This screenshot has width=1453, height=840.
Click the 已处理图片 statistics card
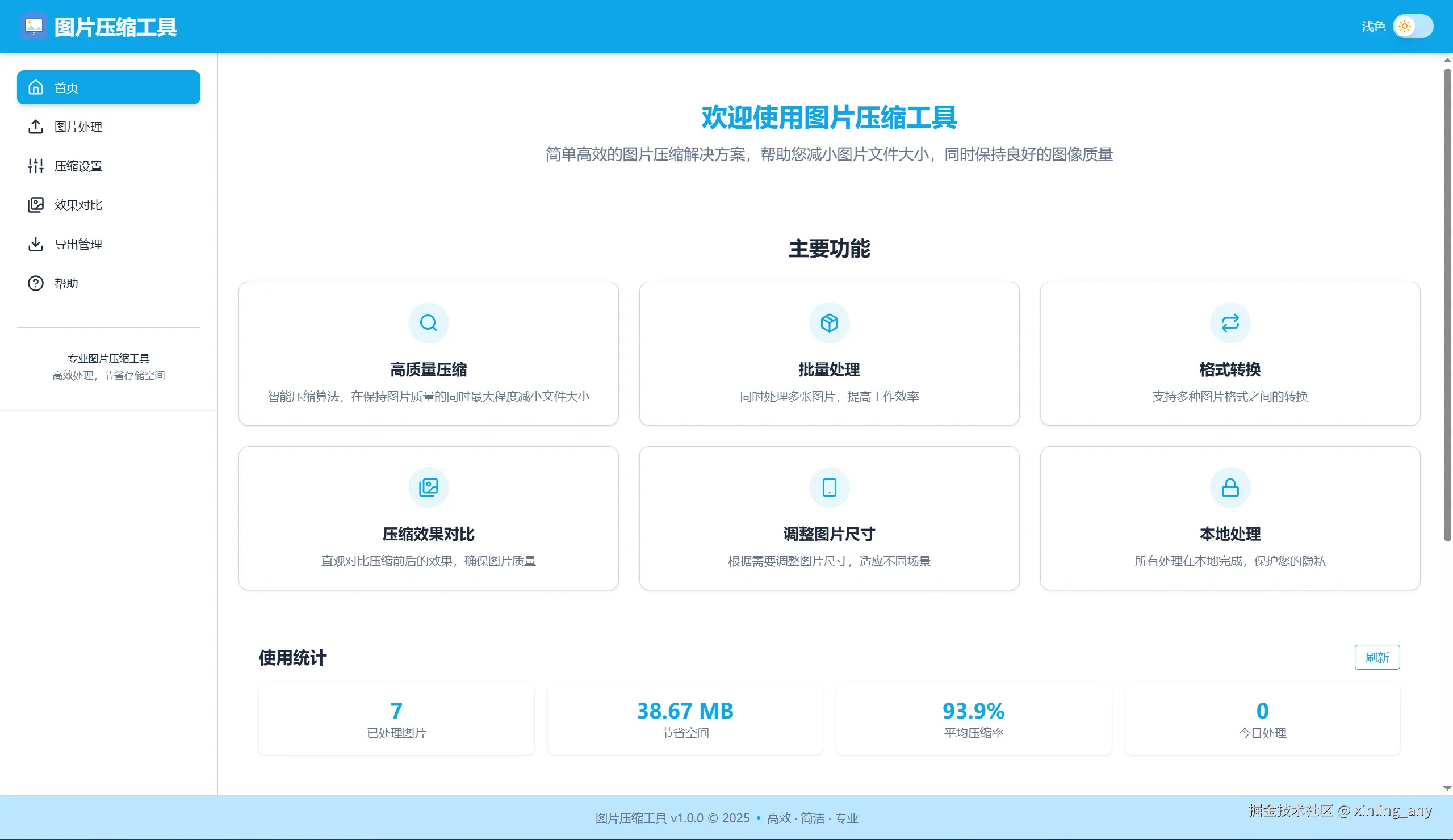(x=396, y=720)
